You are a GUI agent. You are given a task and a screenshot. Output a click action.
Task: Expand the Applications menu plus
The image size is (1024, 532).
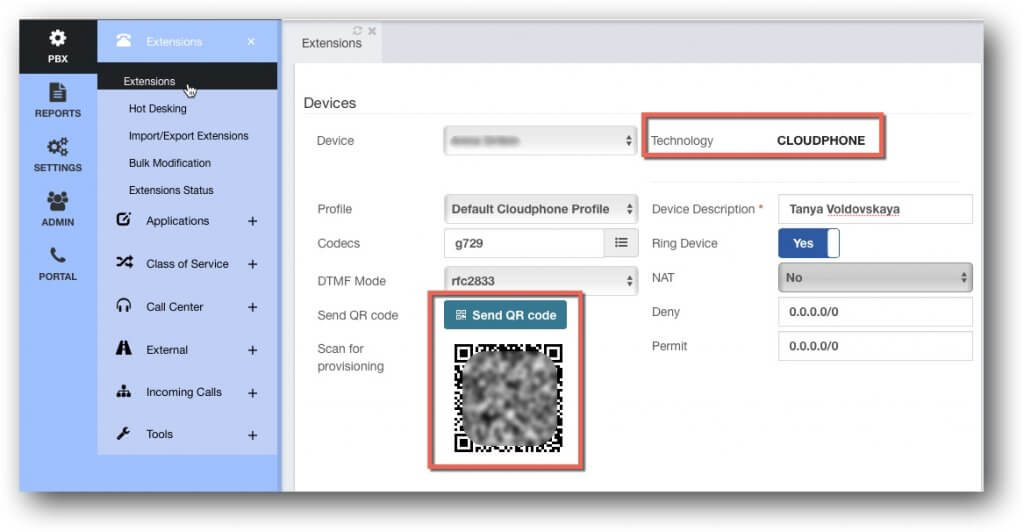253,221
